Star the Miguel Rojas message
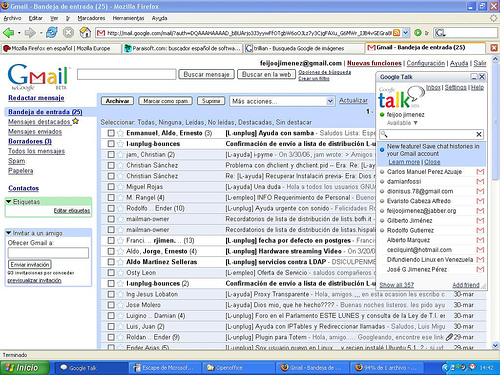The image size is (500, 375). (x=120, y=187)
